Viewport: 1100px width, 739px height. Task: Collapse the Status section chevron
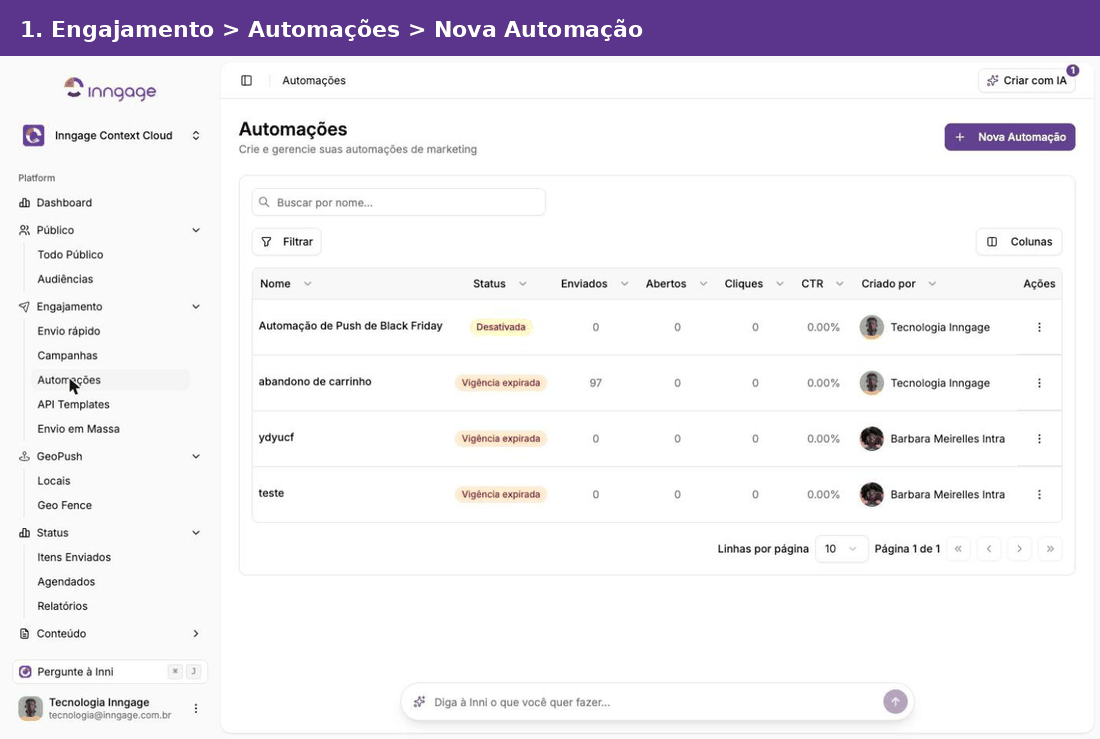coord(196,533)
